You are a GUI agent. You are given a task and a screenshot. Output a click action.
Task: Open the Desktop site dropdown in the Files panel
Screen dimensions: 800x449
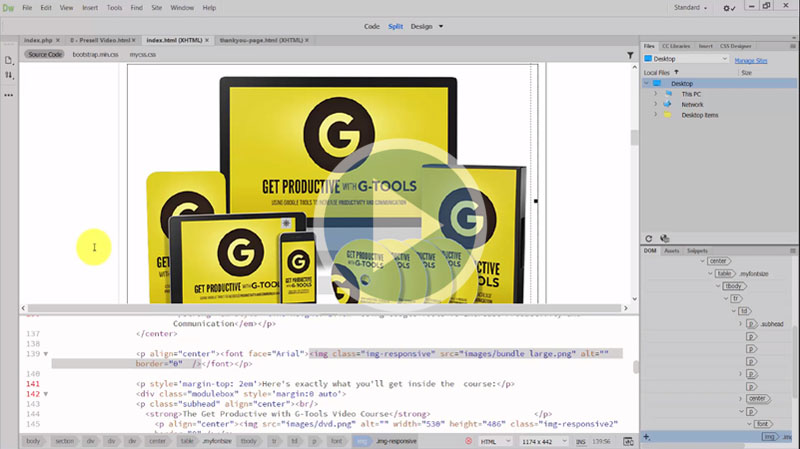pos(687,59)
